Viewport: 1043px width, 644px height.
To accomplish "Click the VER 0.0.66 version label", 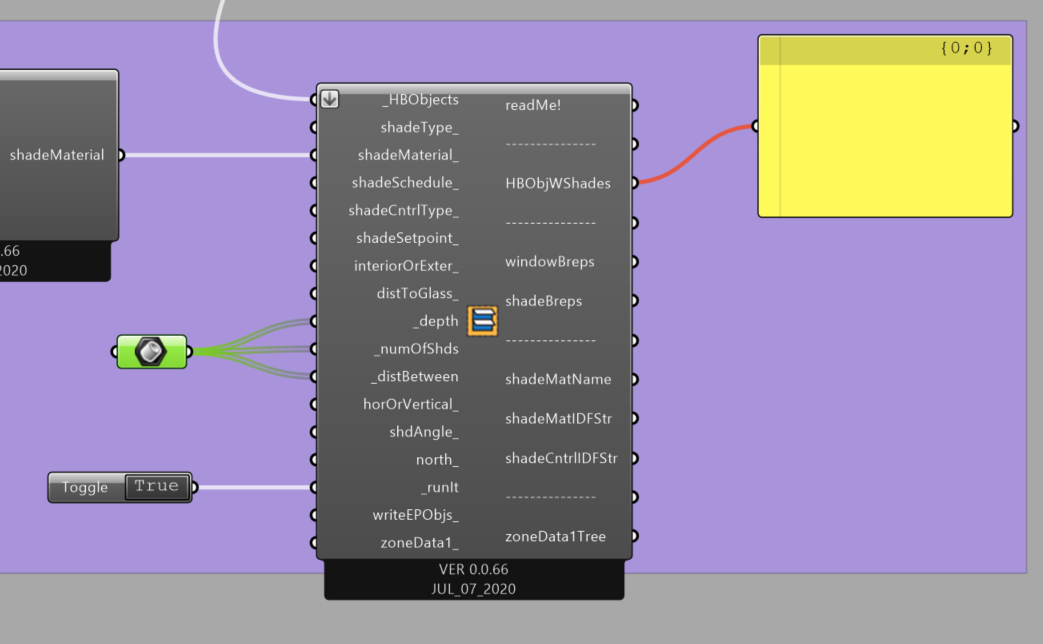I will click(474, 569).
